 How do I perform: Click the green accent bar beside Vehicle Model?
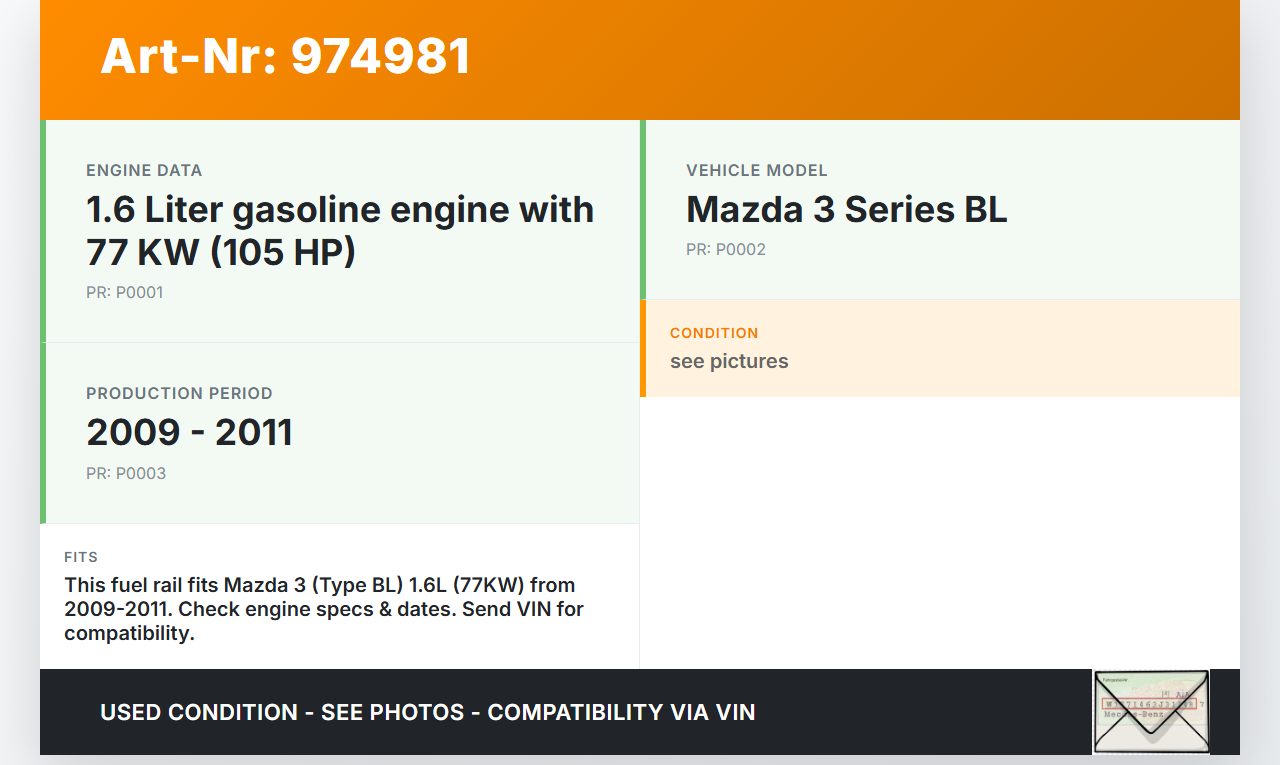[x=643, y=210]
